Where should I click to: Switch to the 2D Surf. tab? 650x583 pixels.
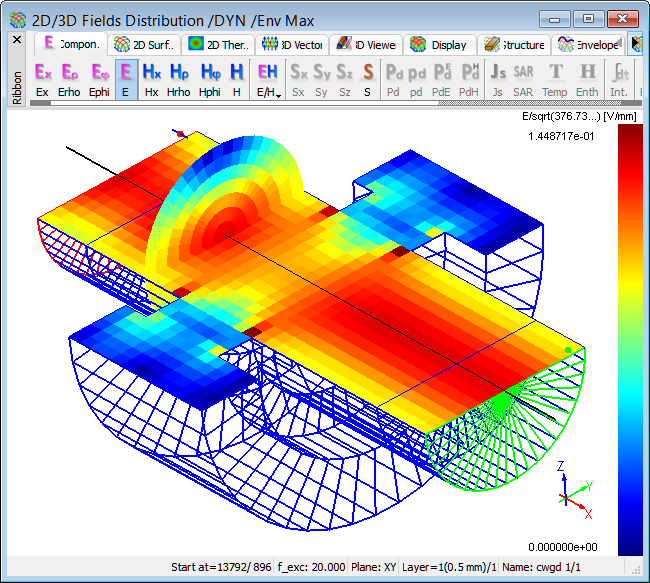[x=145, y=45]
